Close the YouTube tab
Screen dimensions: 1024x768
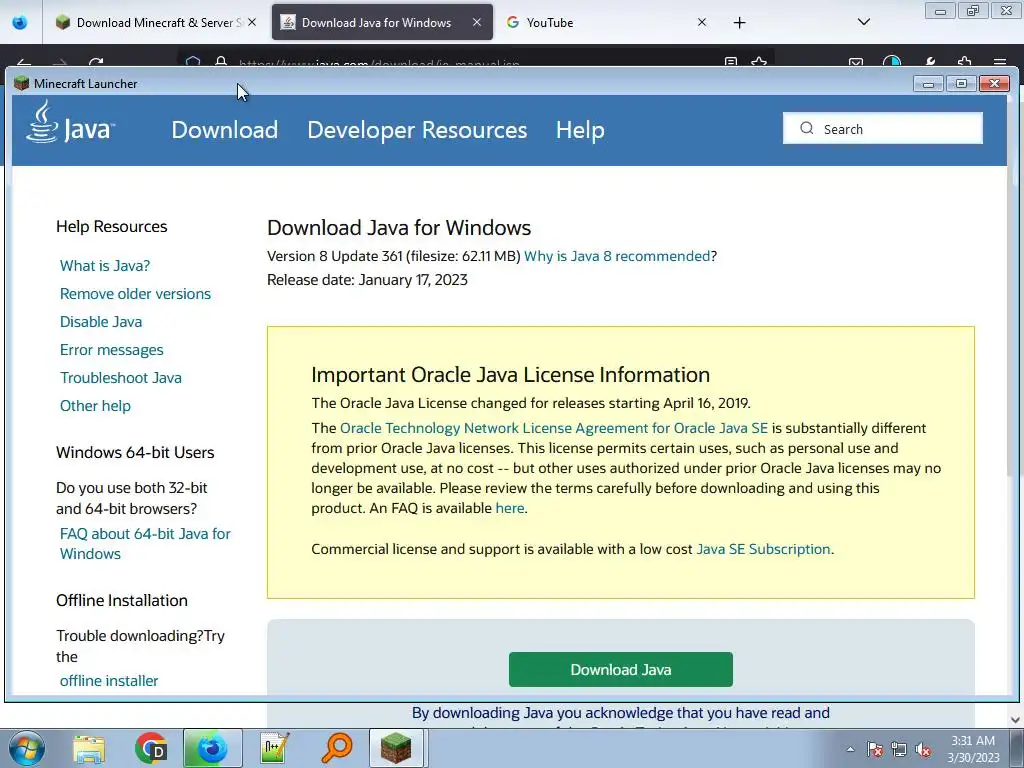pos(701,22)
